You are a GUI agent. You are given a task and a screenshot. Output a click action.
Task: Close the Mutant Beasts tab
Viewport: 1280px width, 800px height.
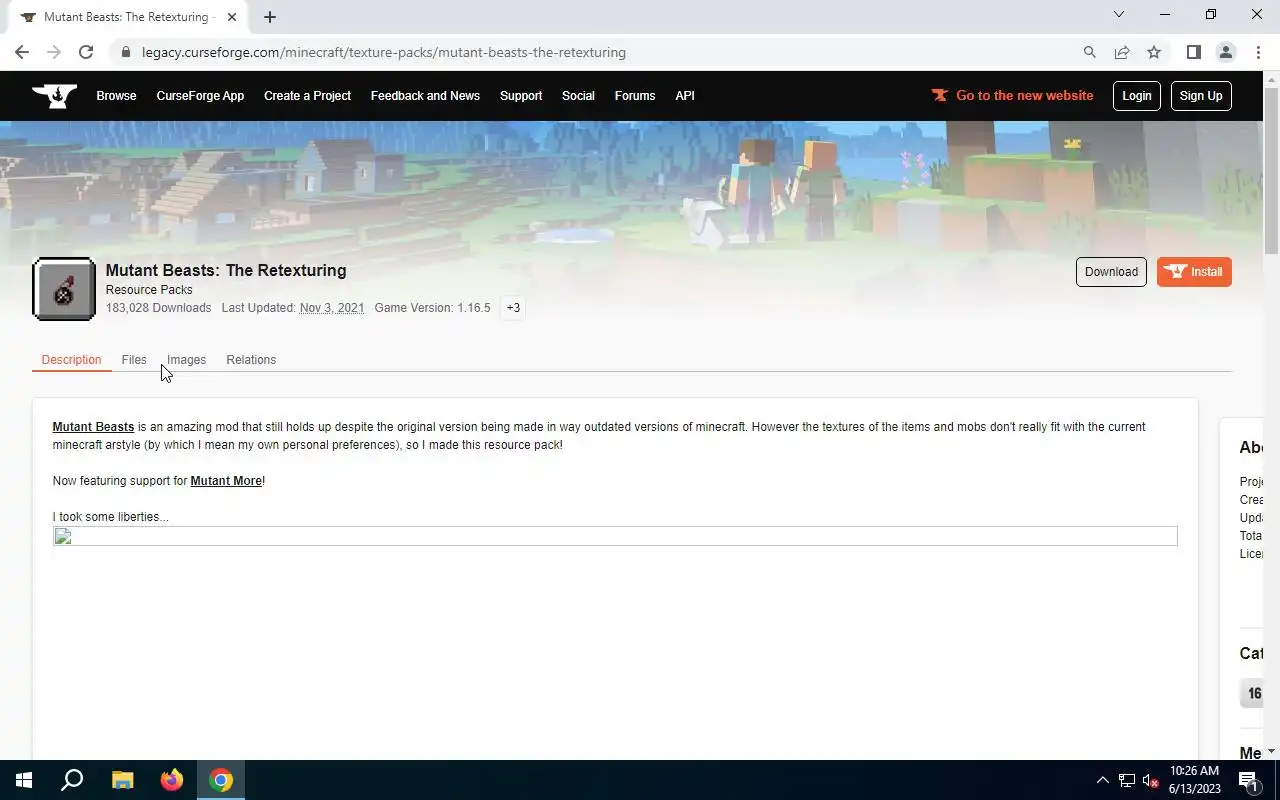click(232, 17)
